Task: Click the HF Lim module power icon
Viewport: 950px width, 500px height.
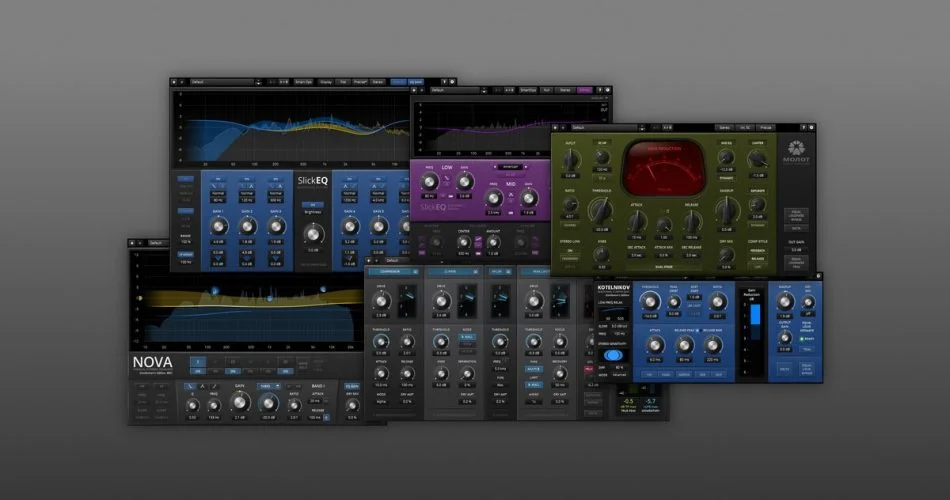Action: coord(507,272)
